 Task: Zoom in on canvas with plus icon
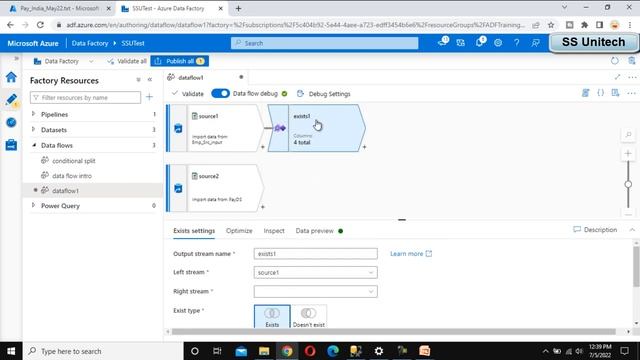click(x=628, y=153)
